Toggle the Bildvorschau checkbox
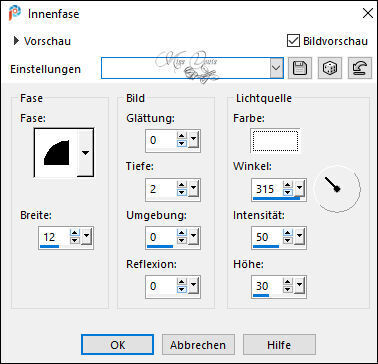Image resolution: width=378 pixels, height=364 pixels. point(293,41)
